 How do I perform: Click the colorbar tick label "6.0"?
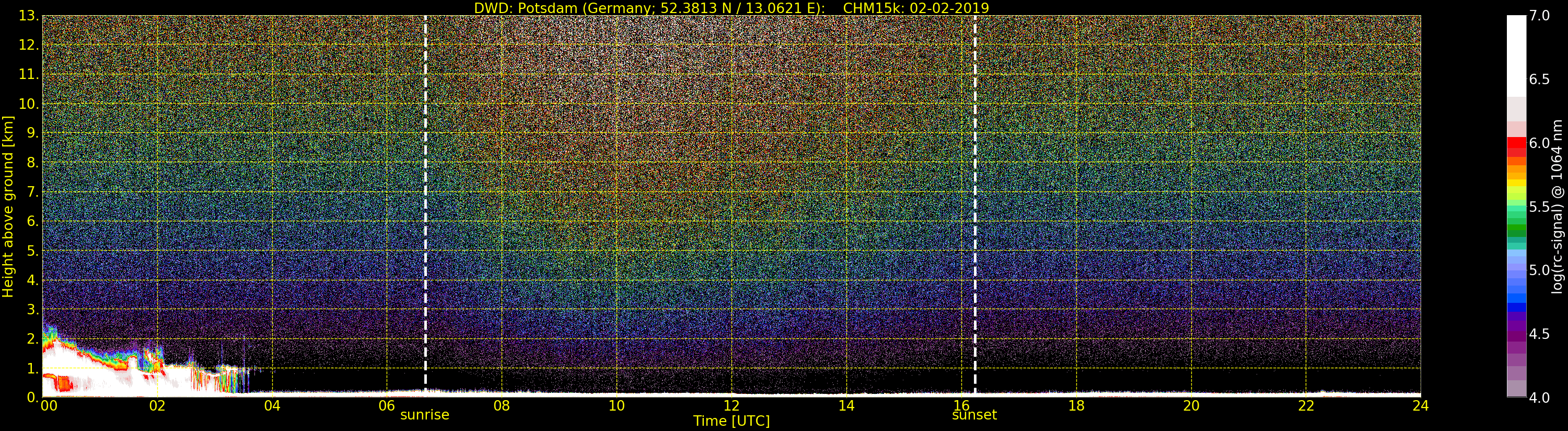click(x=1539, y=143)
